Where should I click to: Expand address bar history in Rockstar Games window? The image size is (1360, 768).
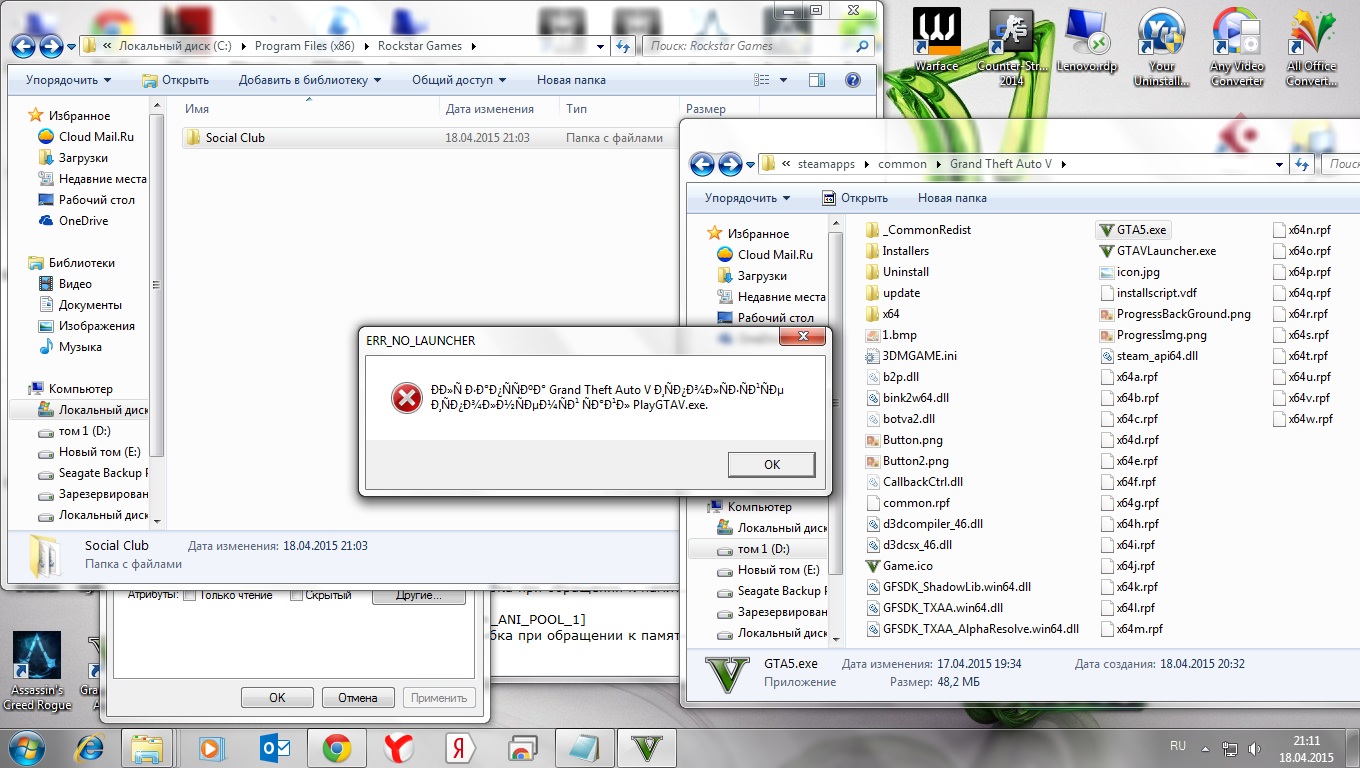click(x=600, y=46)
